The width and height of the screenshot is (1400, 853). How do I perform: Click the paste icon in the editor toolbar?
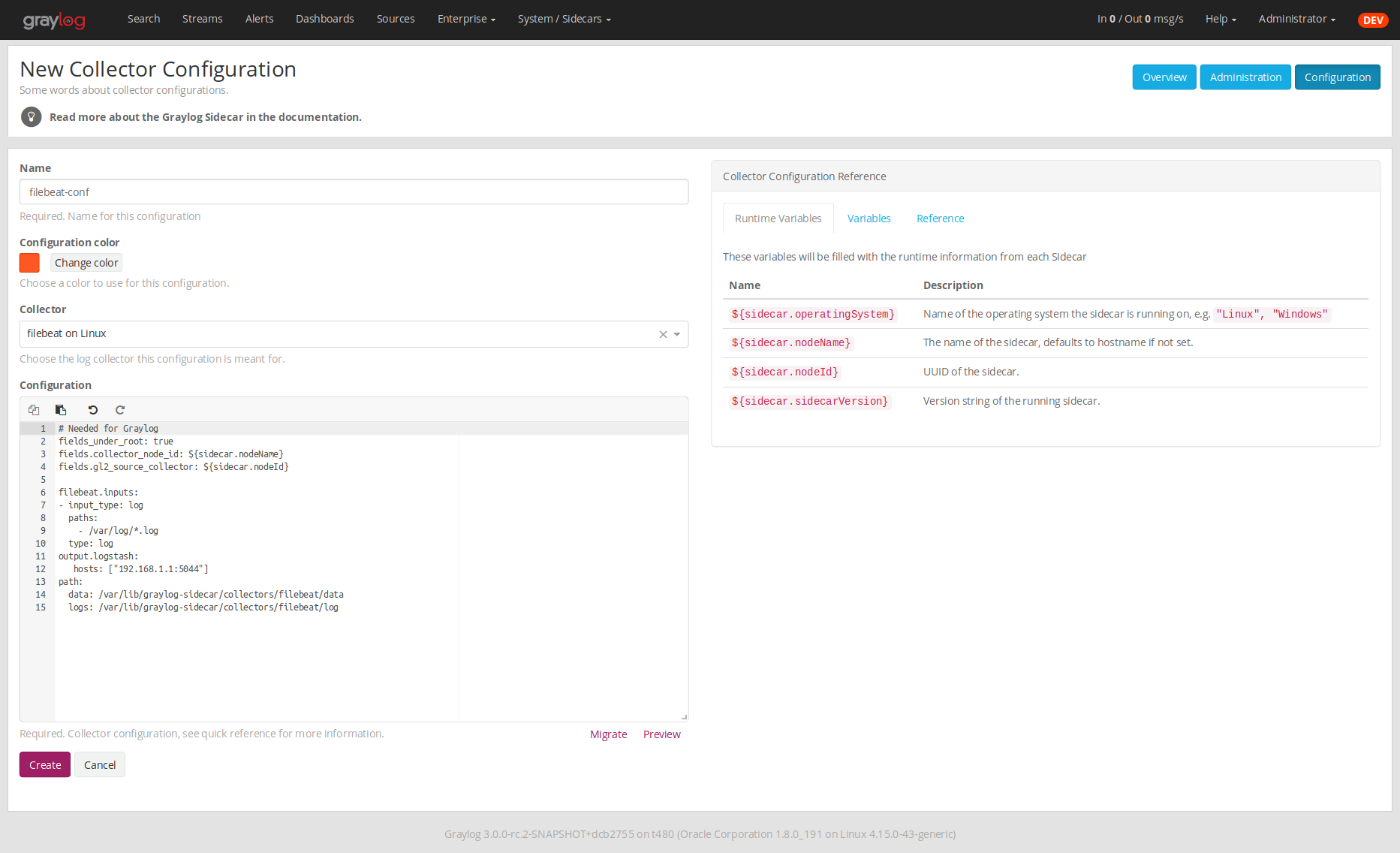(61, 410)
